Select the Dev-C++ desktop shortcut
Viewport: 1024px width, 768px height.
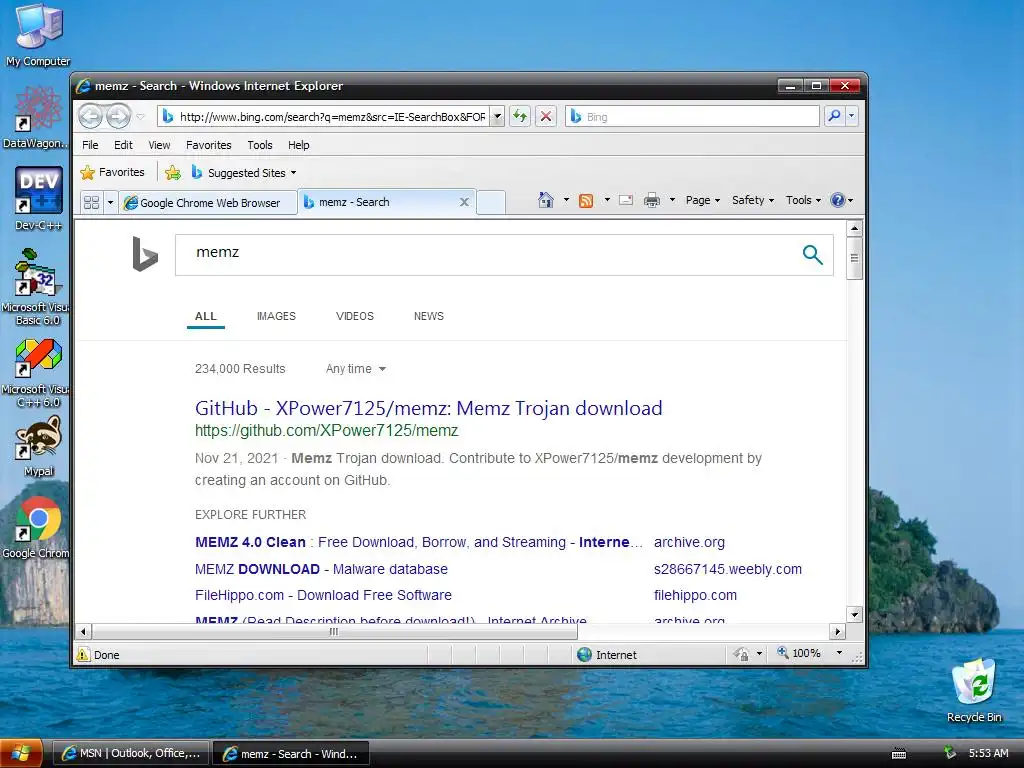click(x=39, y=199)
